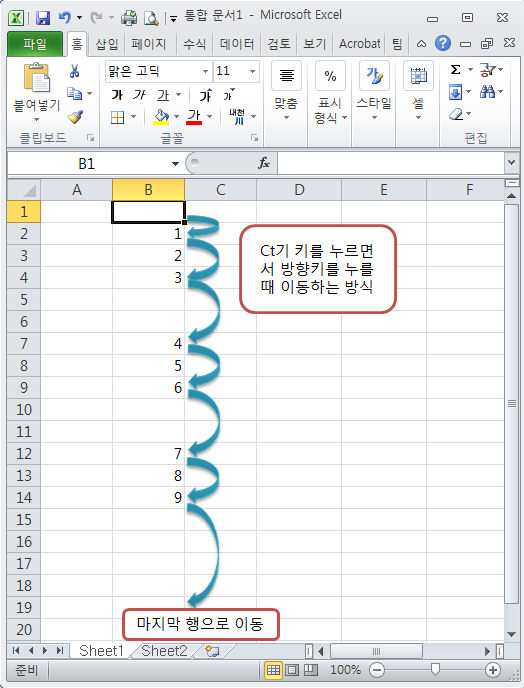Switch to Page Layout view in status bar
Viewport: 524px width, 688px height.
pos(292,670)
